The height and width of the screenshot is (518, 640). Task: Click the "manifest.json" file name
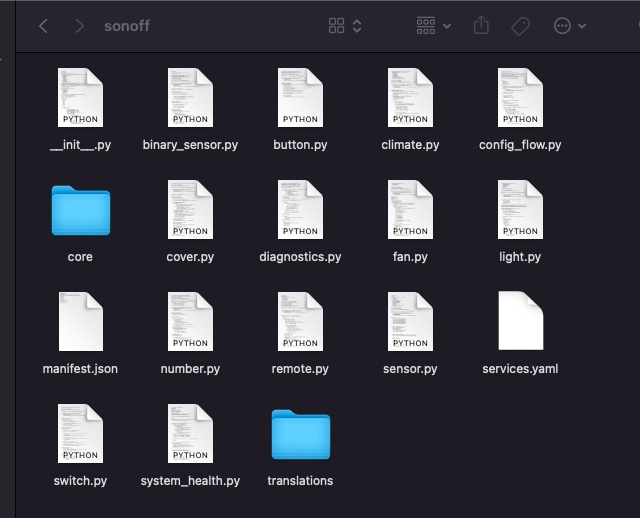pyautogui.click(x=80, y=369)
